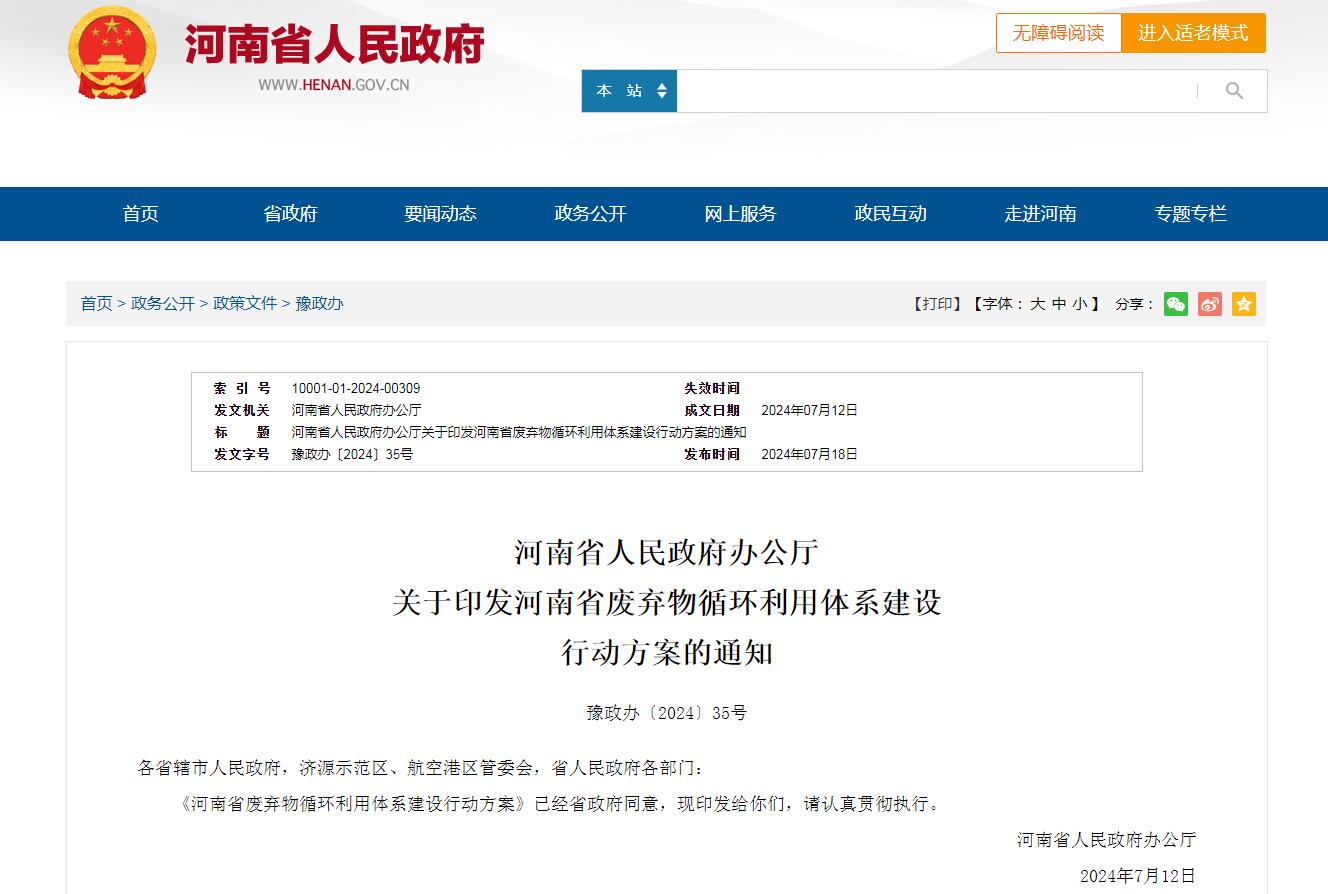Select 走进河南 in the navigation bar

1040,213
